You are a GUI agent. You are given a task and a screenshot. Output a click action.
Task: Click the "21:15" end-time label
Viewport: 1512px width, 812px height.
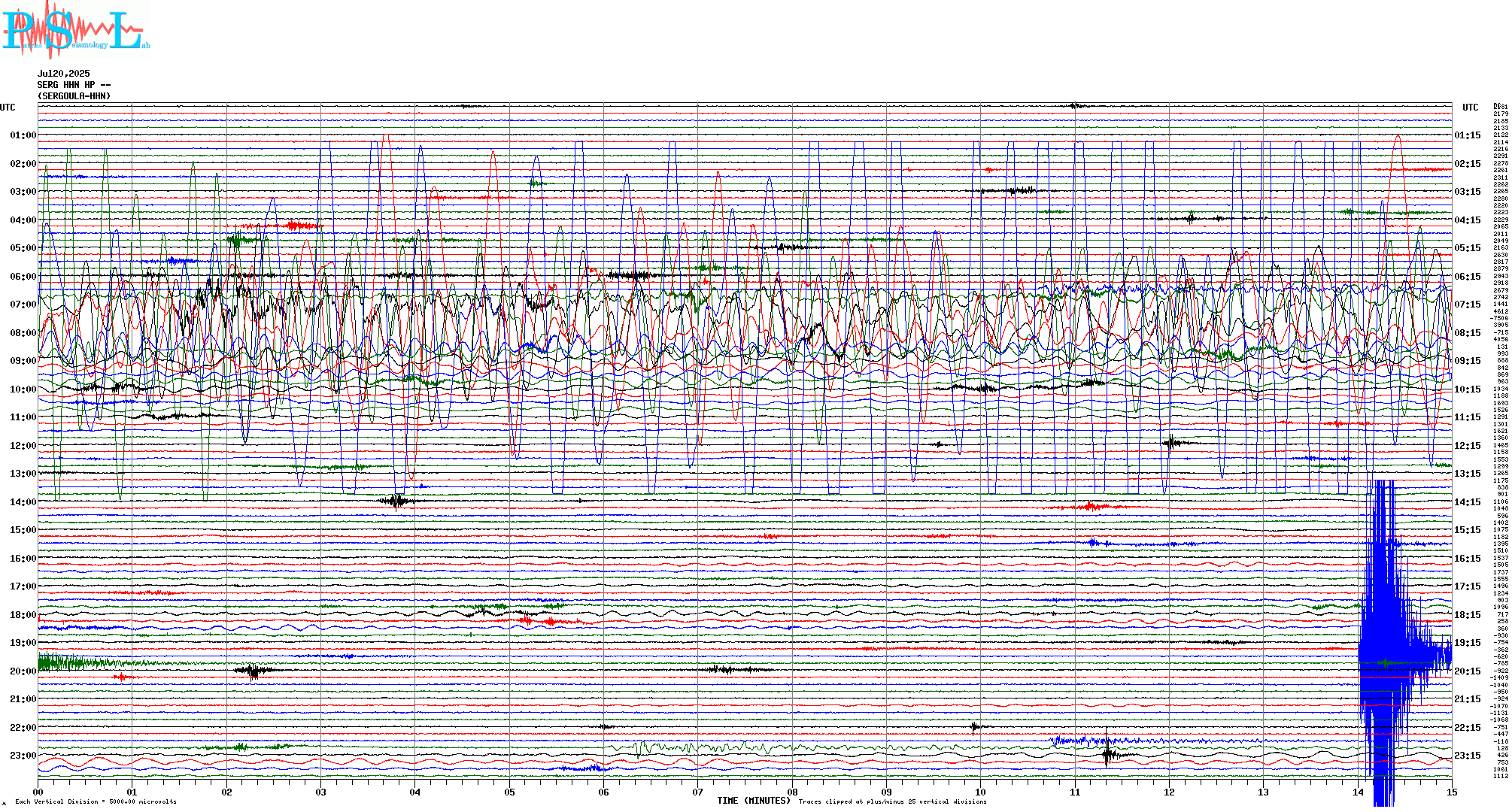click(1468, 699)
